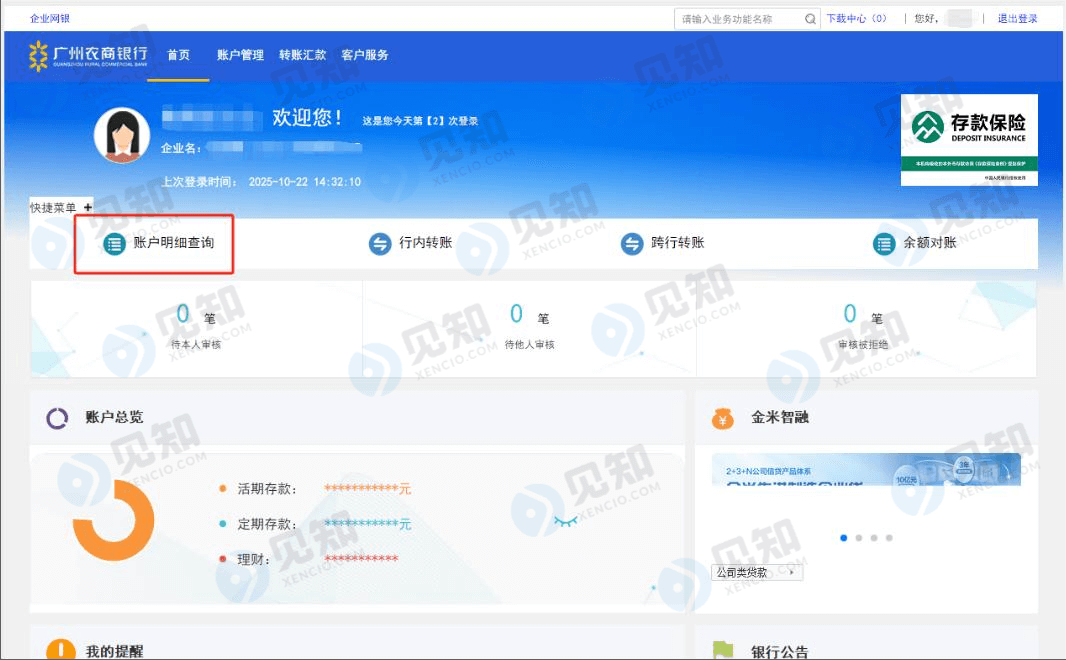The image size is (1066, 660).
Task: Click the Guangzhou Rural Commercial Bank logo
Action: tap(88, 55)
